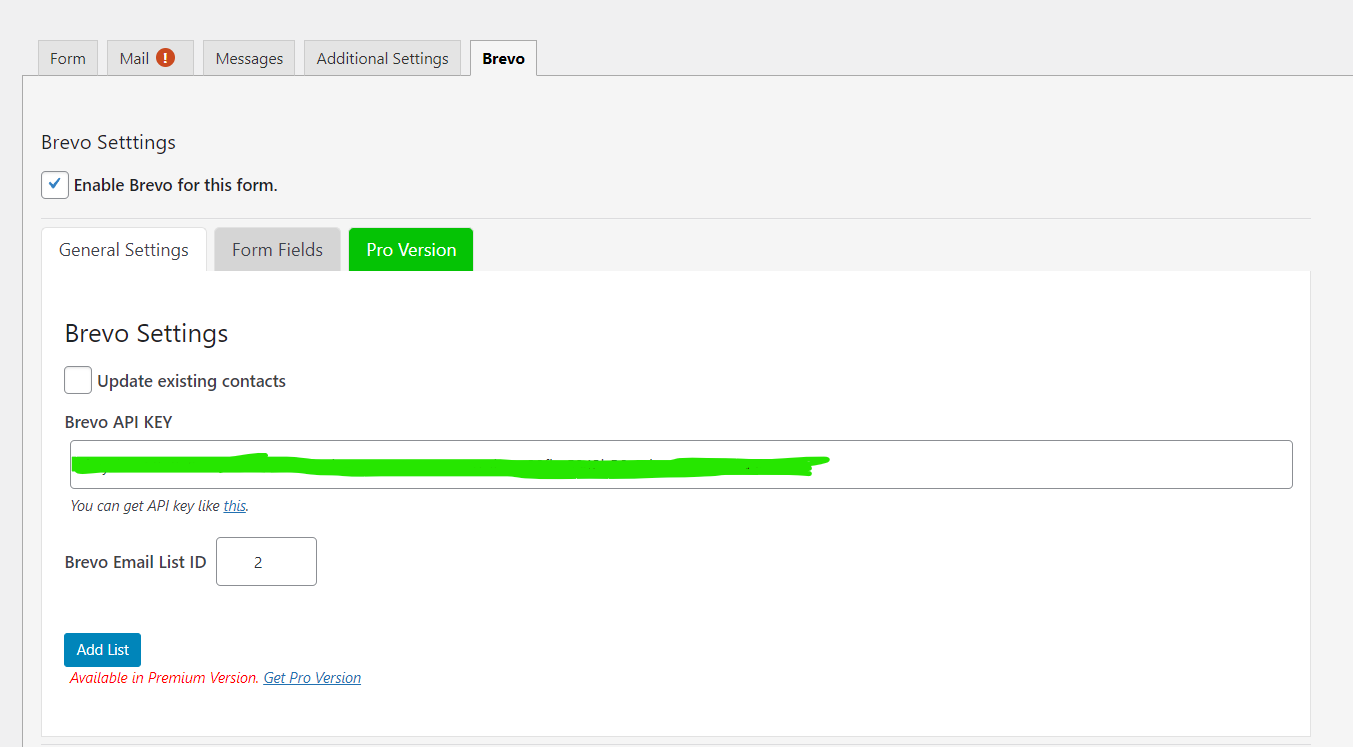This screenshot has width=1353, height=747.
Task: Click the inner 'Brevo Settings' panel heading
Action: (146, 333)
